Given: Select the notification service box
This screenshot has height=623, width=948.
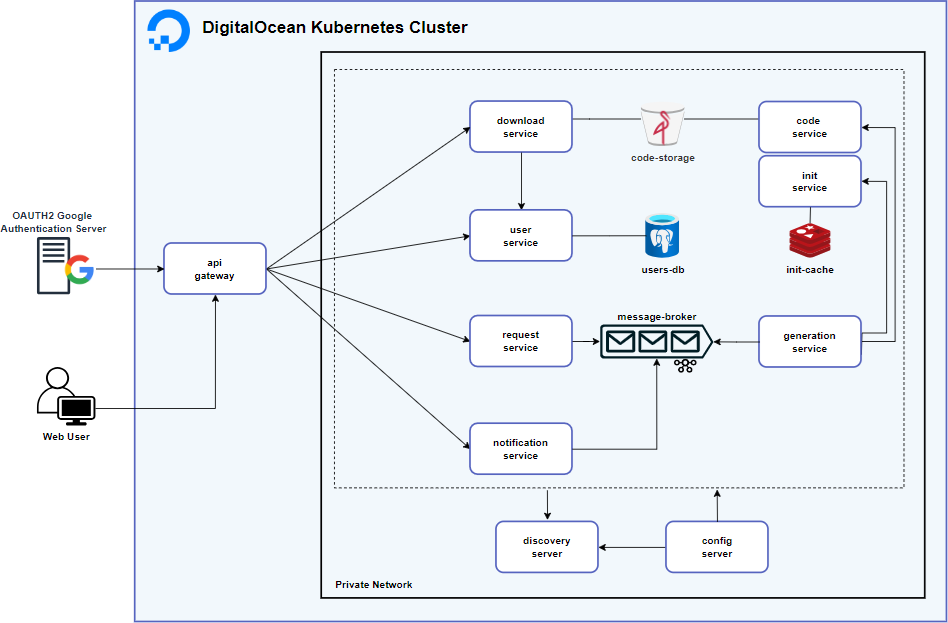Looking at the screenshot, I should 521,449.
